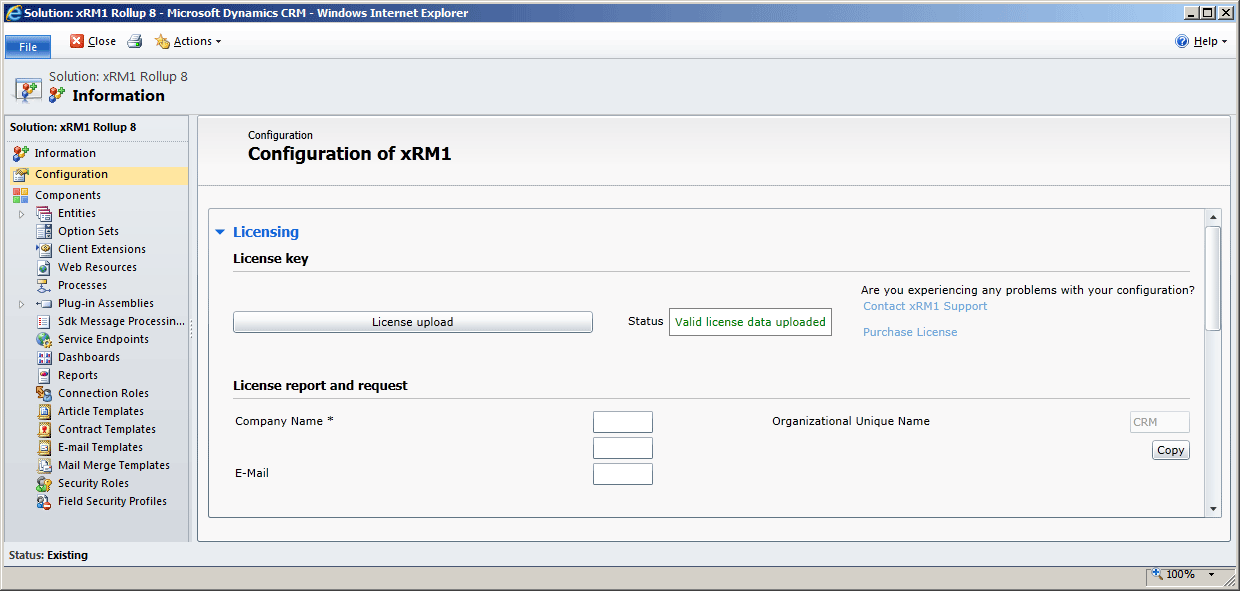Viewport: 1240px width, 591px height.
Task: Open the Contact xRM1 Support link
Action: coord(925,306)
